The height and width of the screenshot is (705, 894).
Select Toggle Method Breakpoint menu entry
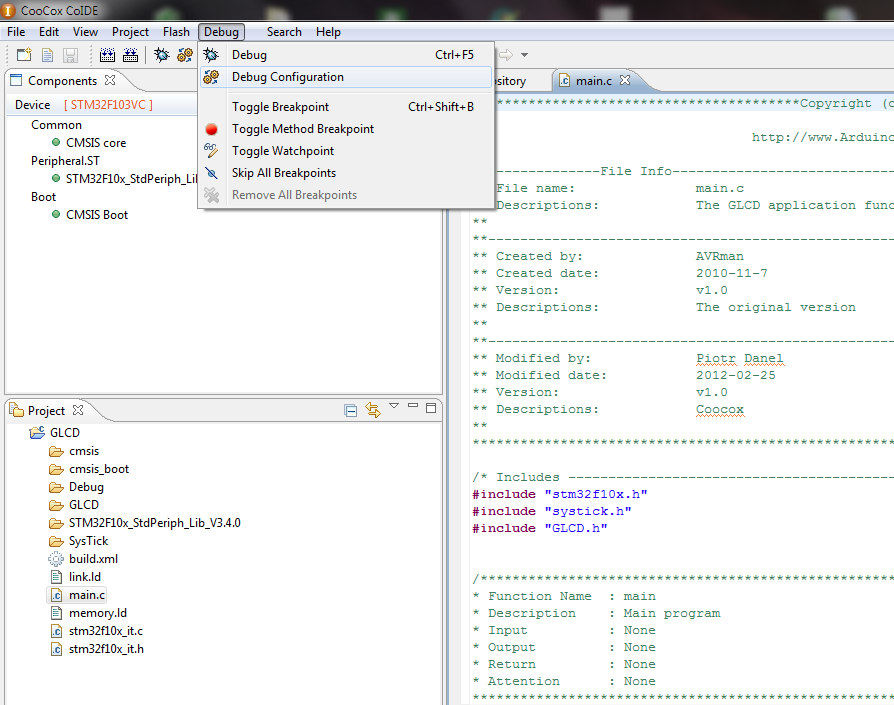point(346,129)
